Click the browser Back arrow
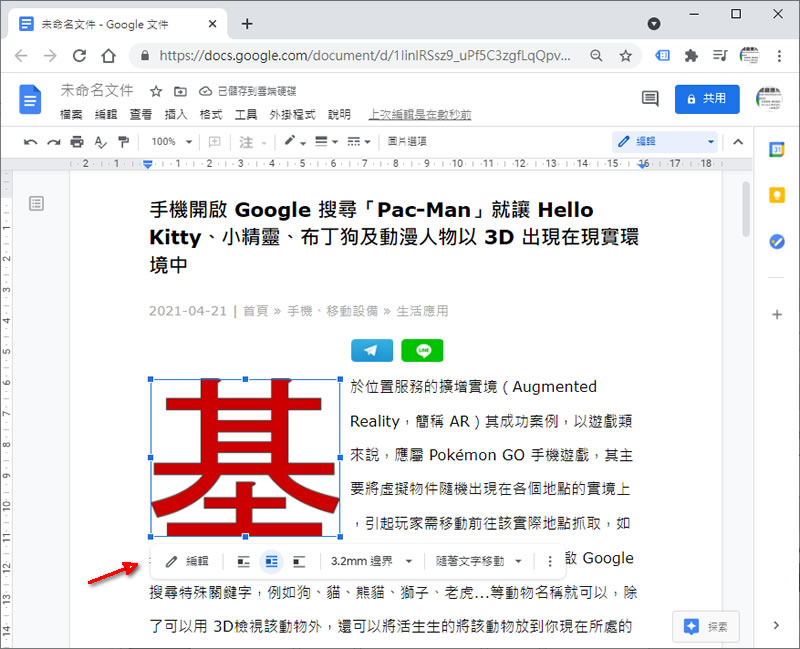Image resolution: width=800 pixels, height=649 pixels. tap(21, 55)
